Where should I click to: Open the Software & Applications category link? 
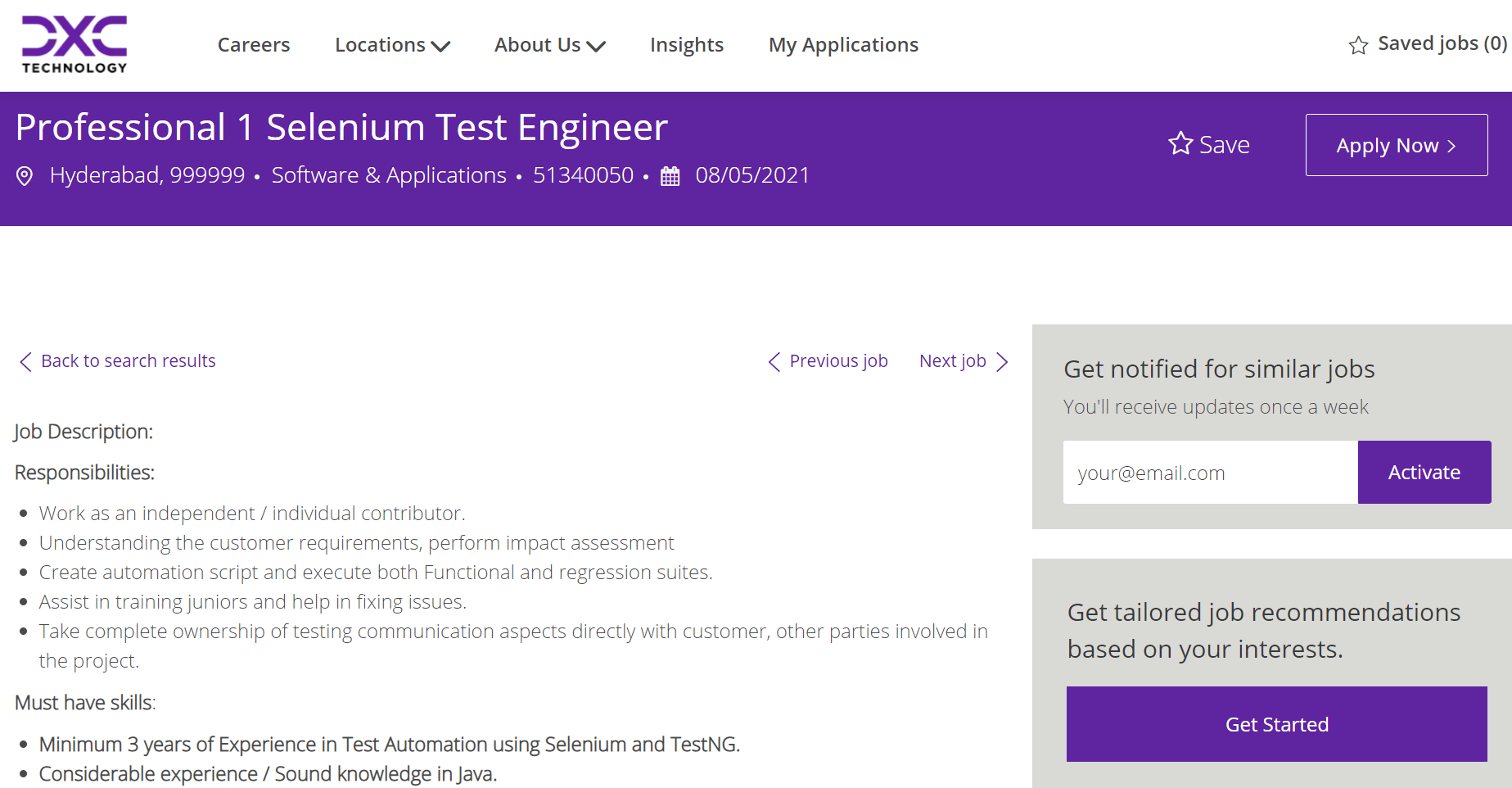pyautogui.click(x=389, y=175)
